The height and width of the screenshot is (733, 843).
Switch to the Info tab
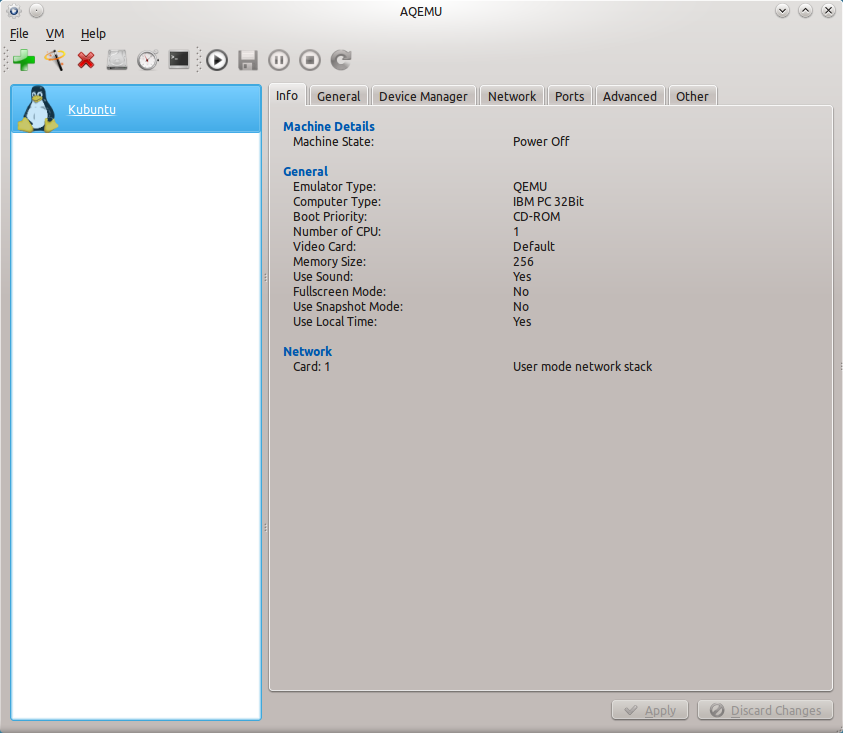click(287, 95)
